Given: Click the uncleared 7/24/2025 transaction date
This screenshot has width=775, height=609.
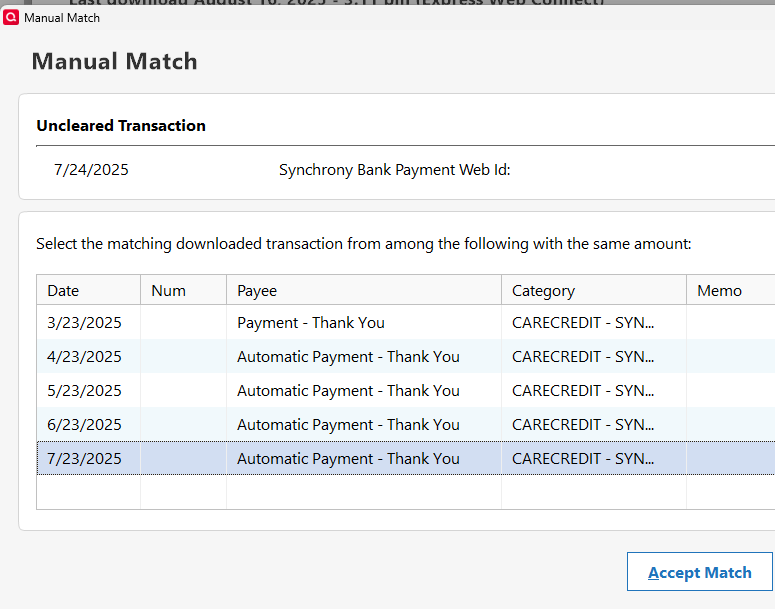Looking at the screenshot, I should [x=91, y=170].
